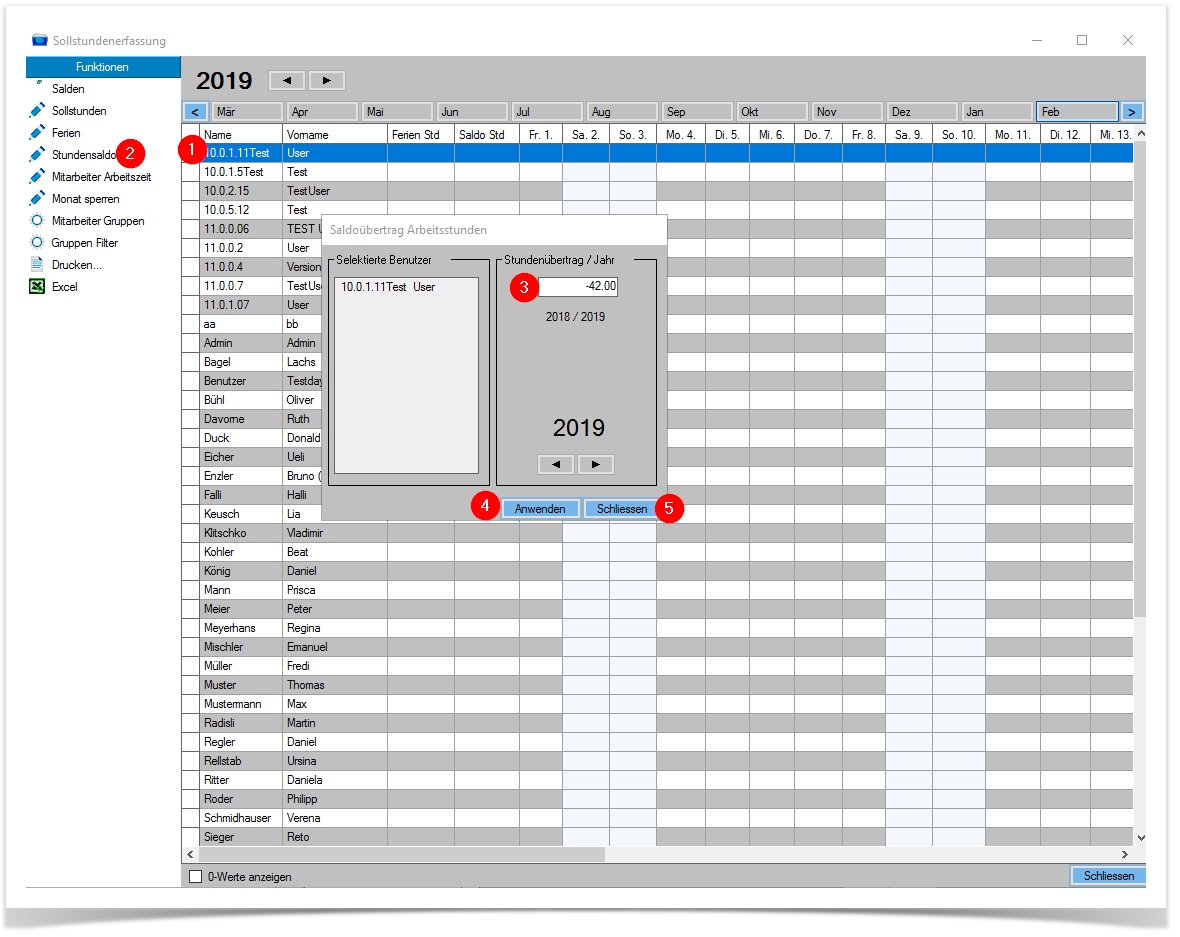The width and height of the screenshot is (1180, 937).
Task: Click the Drucken document icon
Action: [x=37, y=264]
